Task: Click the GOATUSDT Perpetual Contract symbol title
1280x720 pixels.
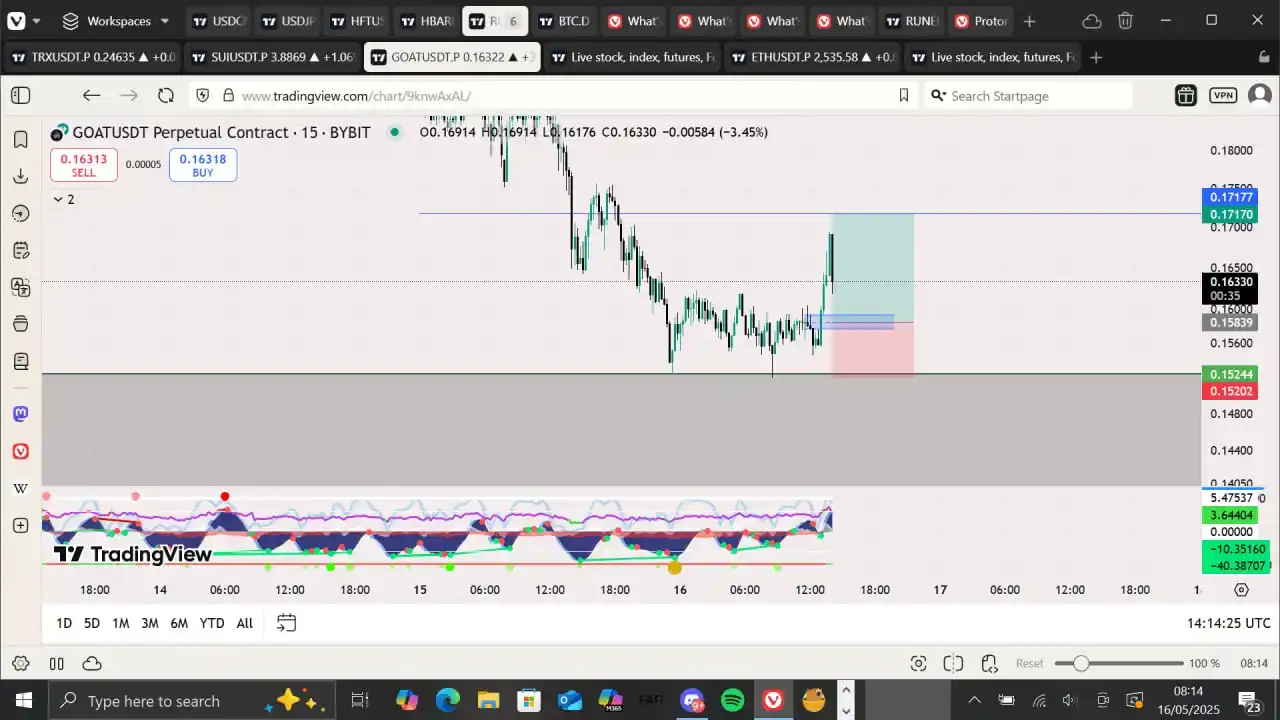Action: [221, 132]
